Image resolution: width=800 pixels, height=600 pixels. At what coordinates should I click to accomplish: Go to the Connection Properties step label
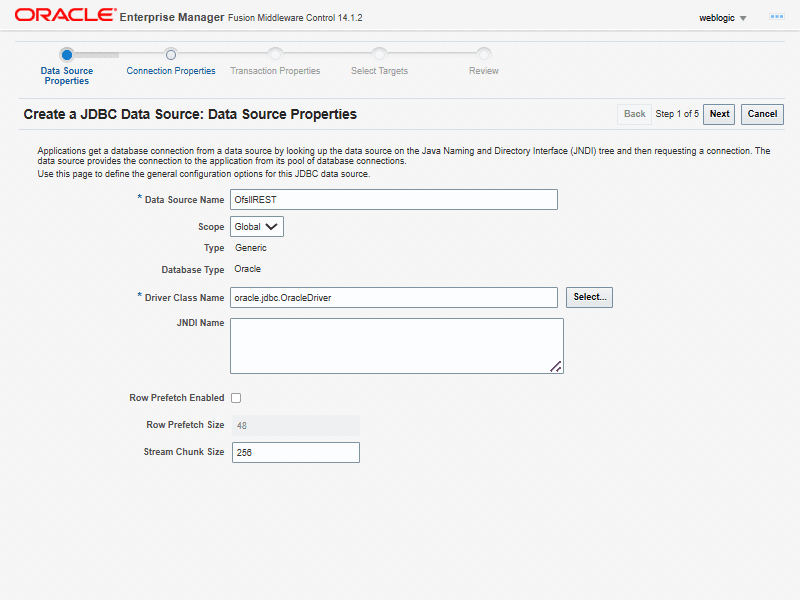(171, 71)
